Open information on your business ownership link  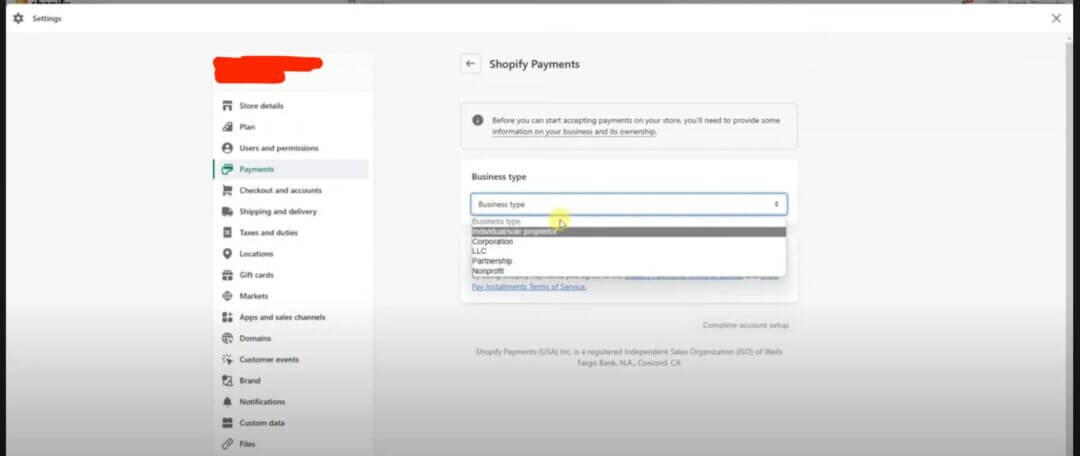pos(574,132)
